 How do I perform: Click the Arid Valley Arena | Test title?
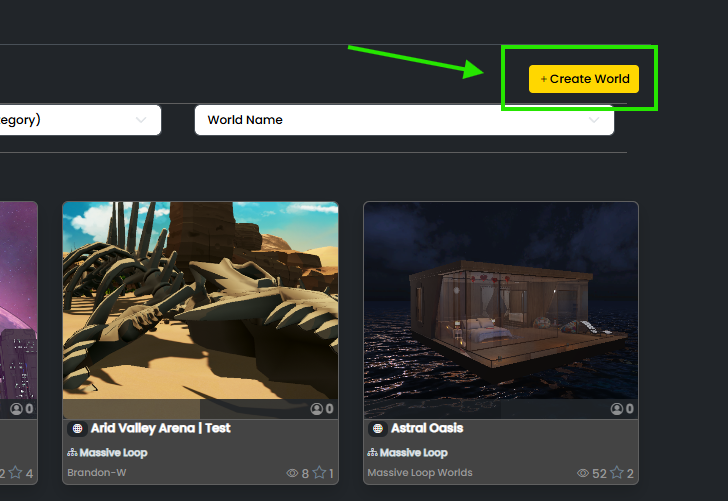pos(160,428)
